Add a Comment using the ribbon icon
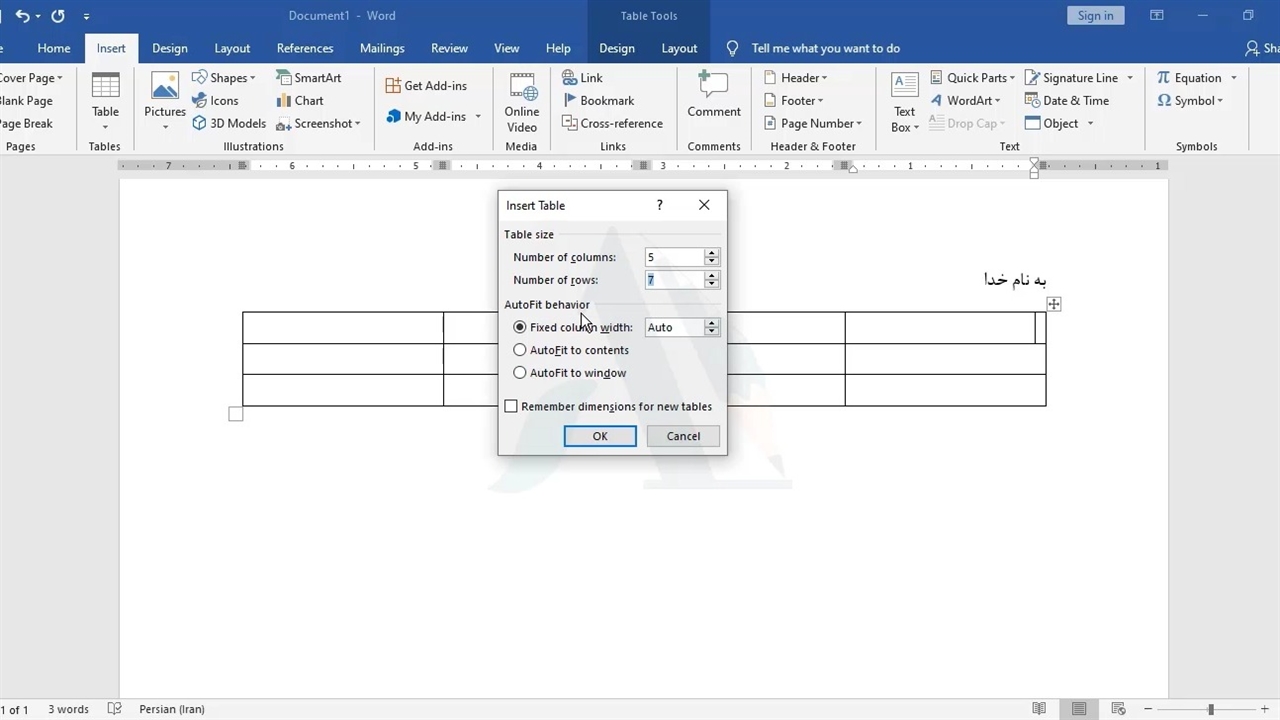Image resolution: width=1280 pixels, height=720 pixels. click(713, 88)
